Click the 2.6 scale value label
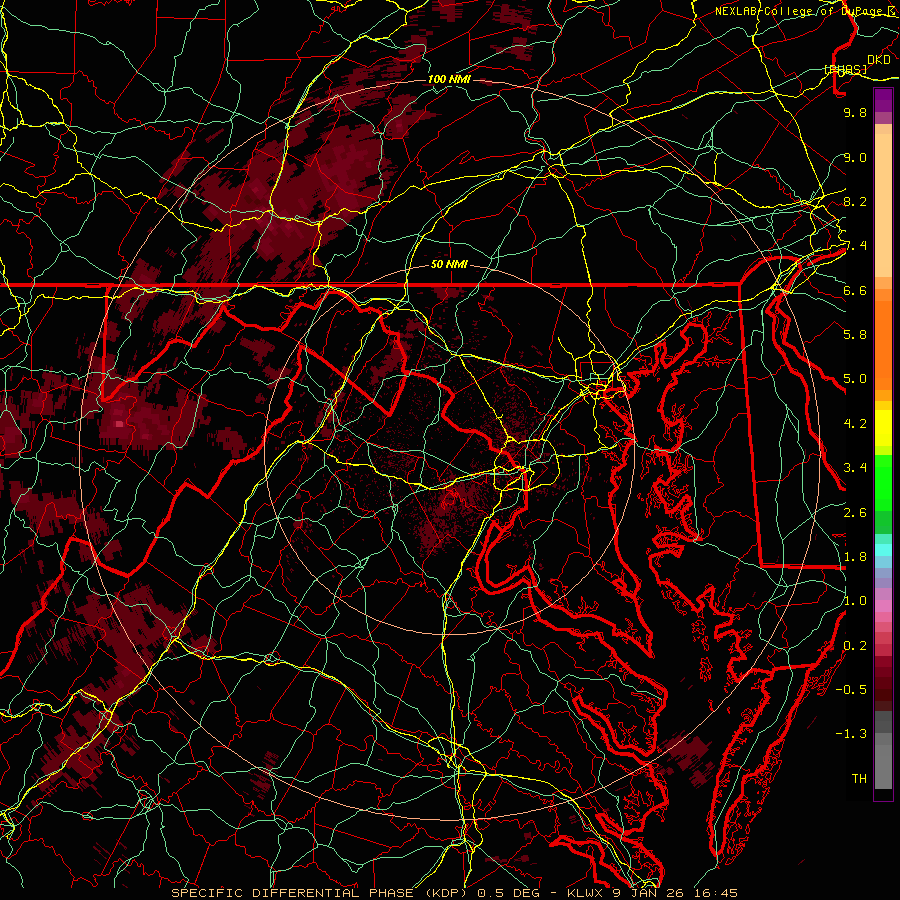 pos(855,513)
